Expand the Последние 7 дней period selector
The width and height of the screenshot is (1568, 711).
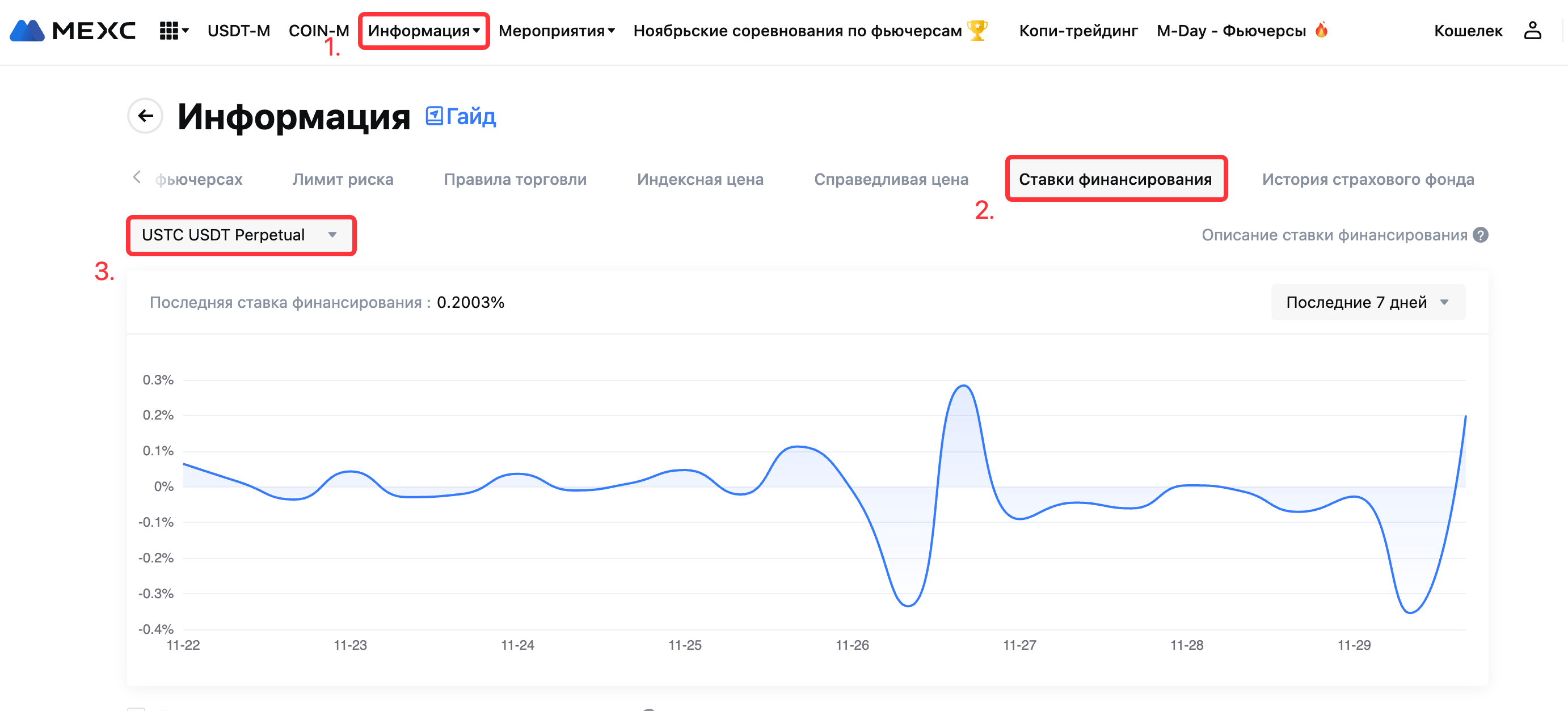tap(1367, 302)
